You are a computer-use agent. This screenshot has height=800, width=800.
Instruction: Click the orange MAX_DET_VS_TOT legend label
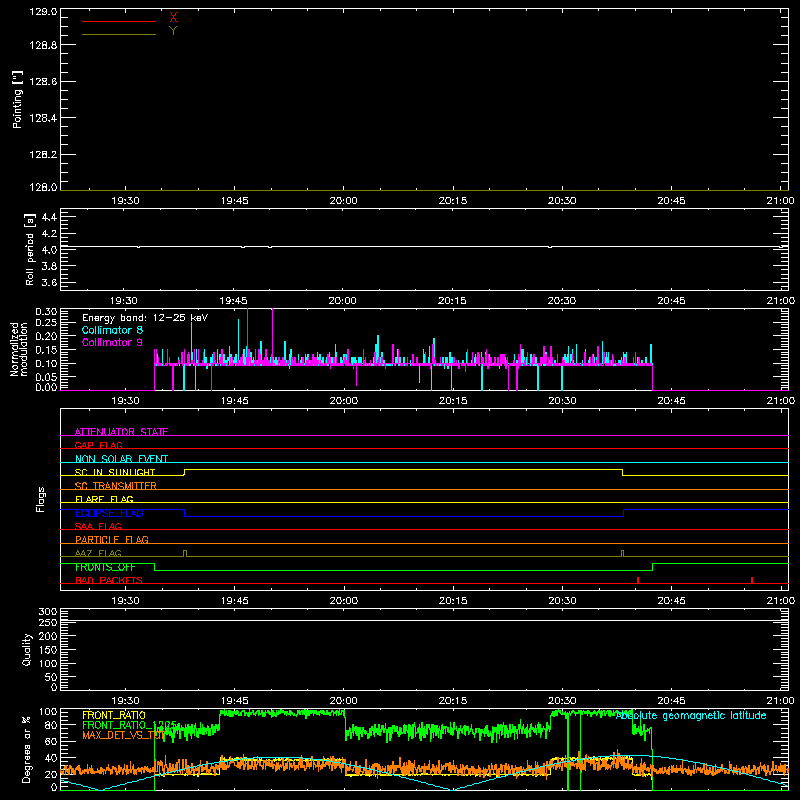click(x=123, y=735)
